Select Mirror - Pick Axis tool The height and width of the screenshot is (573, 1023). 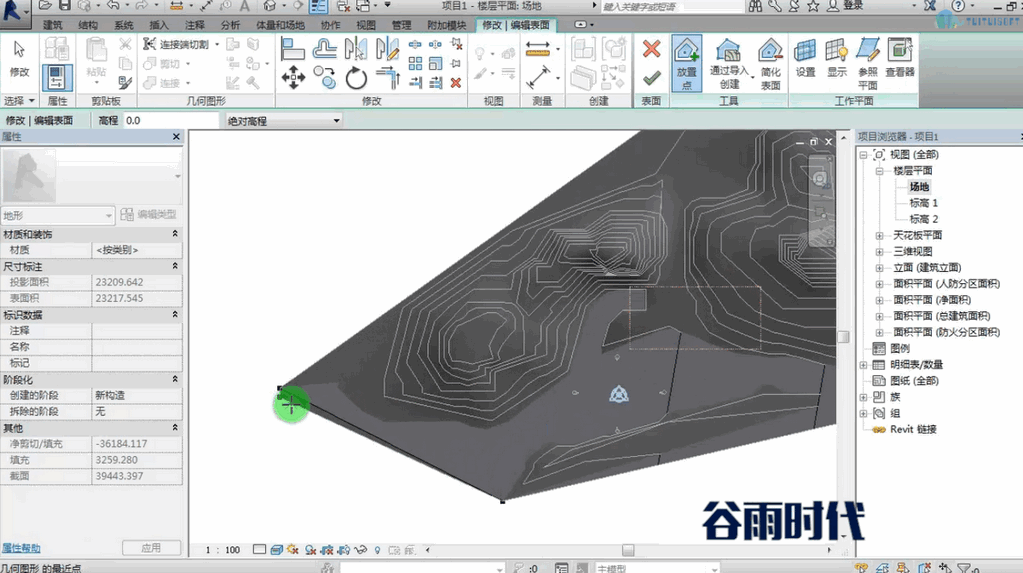click(356, 49)
